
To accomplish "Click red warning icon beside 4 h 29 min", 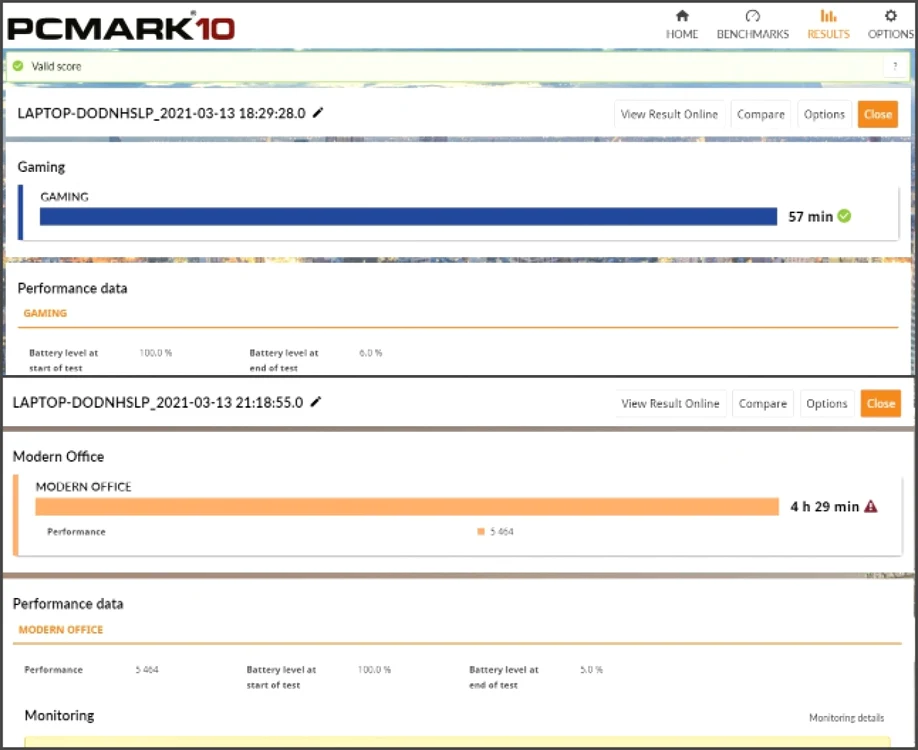I will (871, 506).
